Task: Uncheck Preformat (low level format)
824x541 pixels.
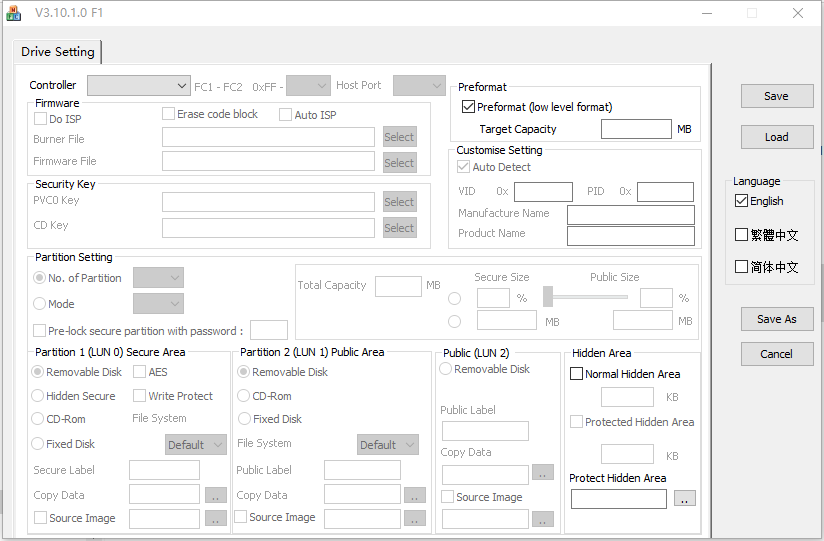Action: (x=468, y=107)
